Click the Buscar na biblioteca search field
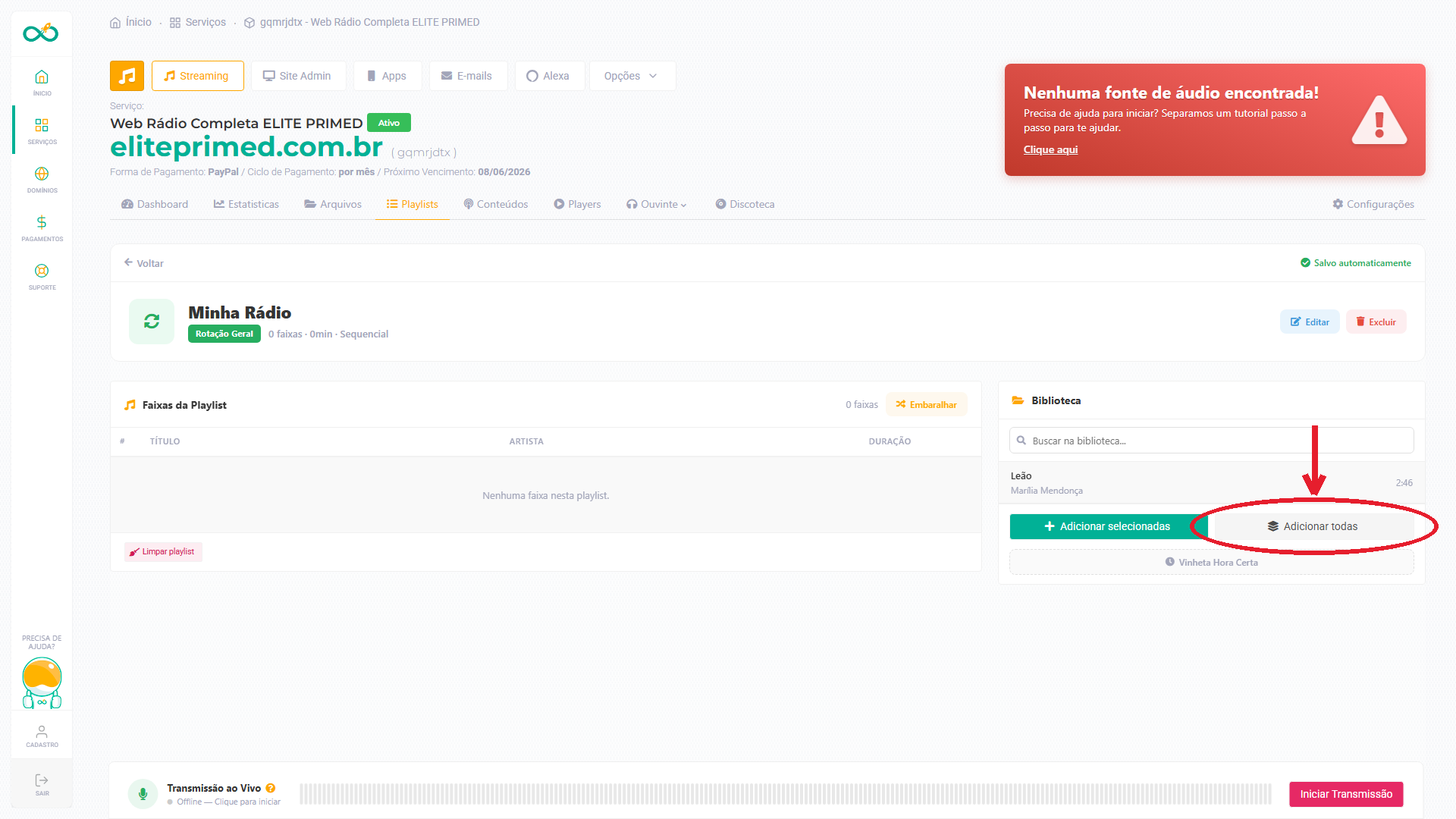1456x819 pixels. (x=1211, y=441)
